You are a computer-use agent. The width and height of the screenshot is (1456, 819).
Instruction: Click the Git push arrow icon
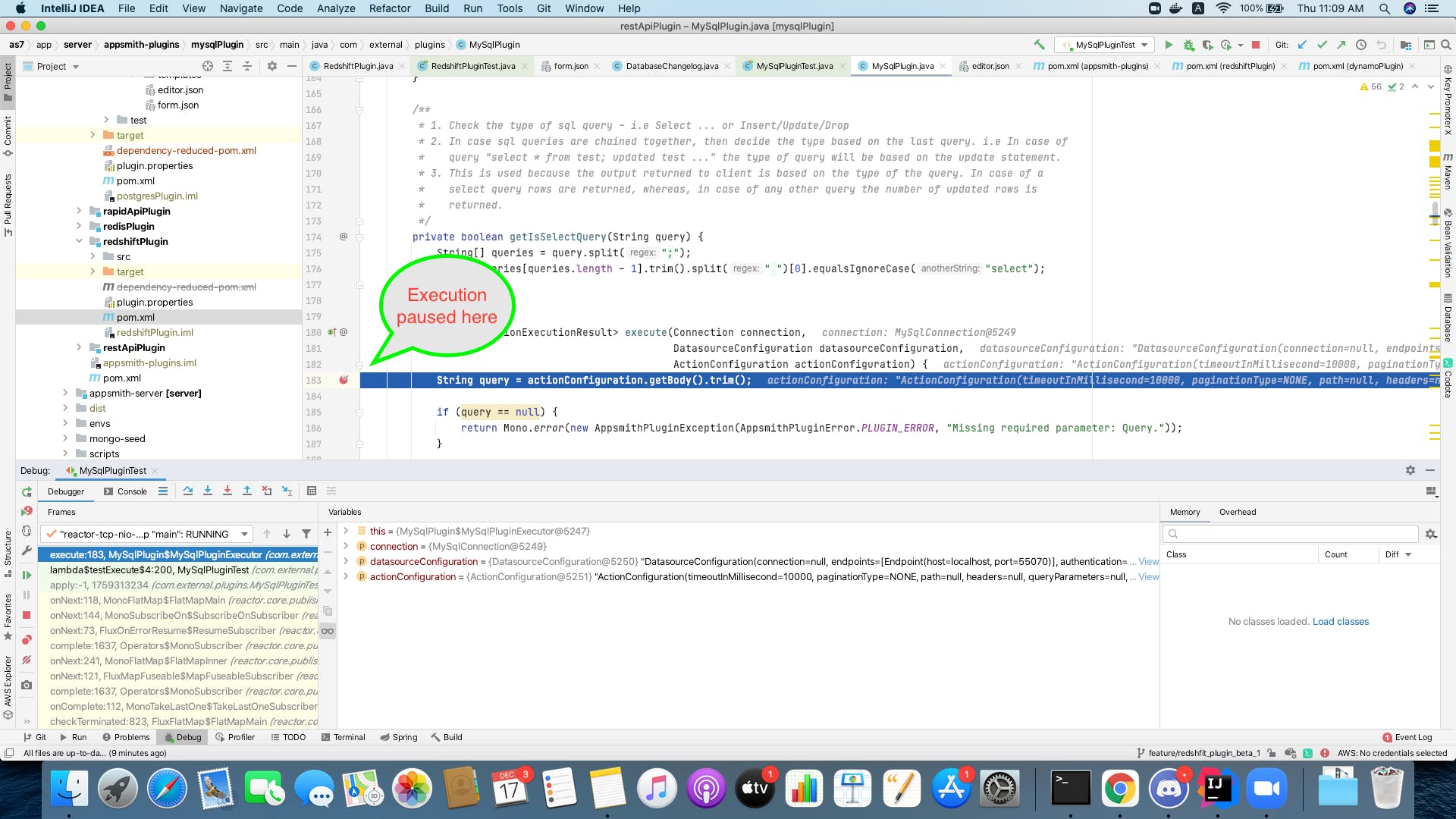click(1342, 45)
